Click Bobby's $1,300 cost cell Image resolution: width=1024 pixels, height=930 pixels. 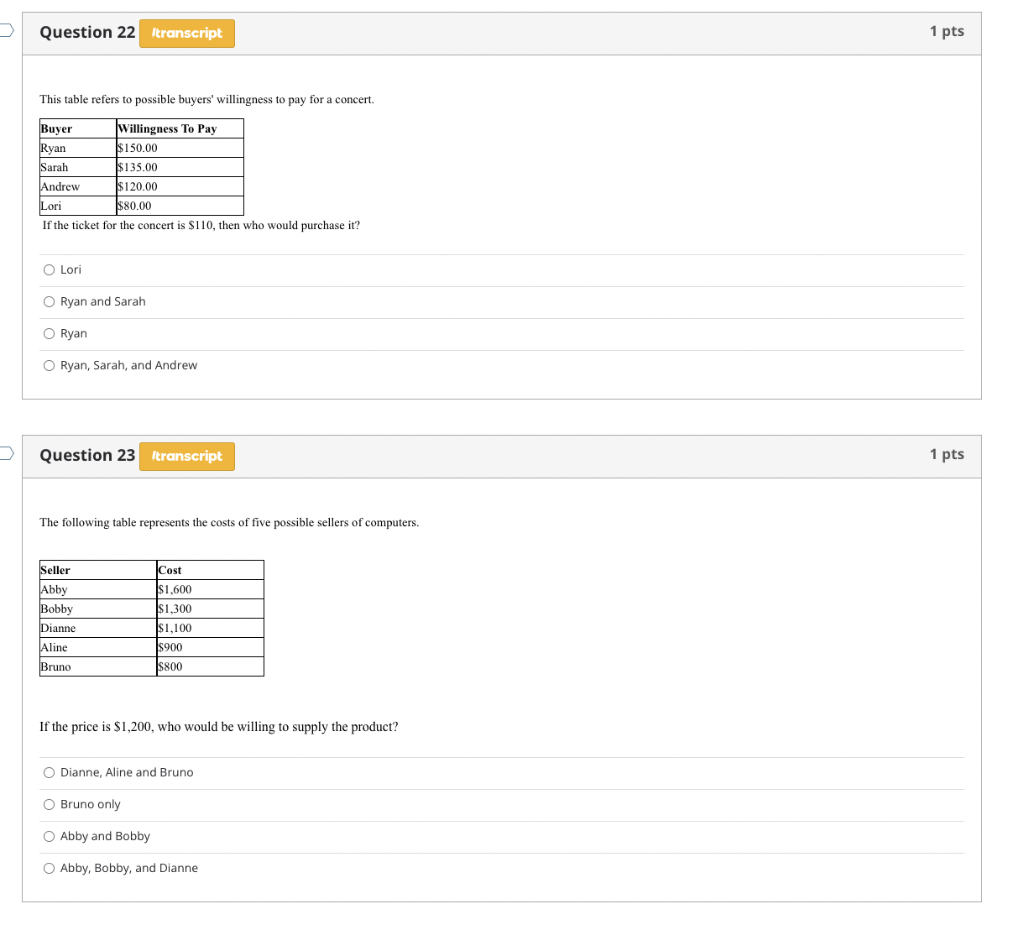[x=210, y=609]
